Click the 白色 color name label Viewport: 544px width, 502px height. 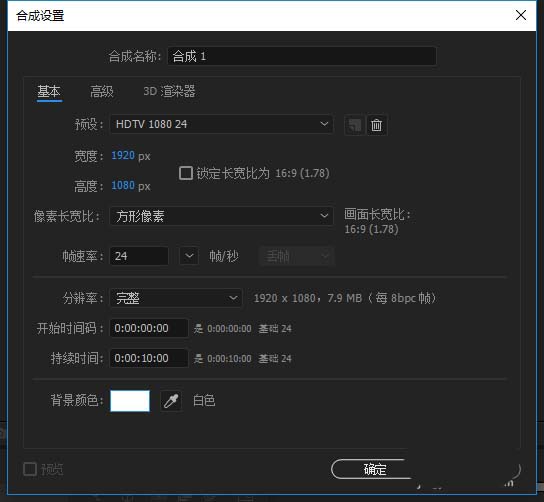tap(204, 401)
